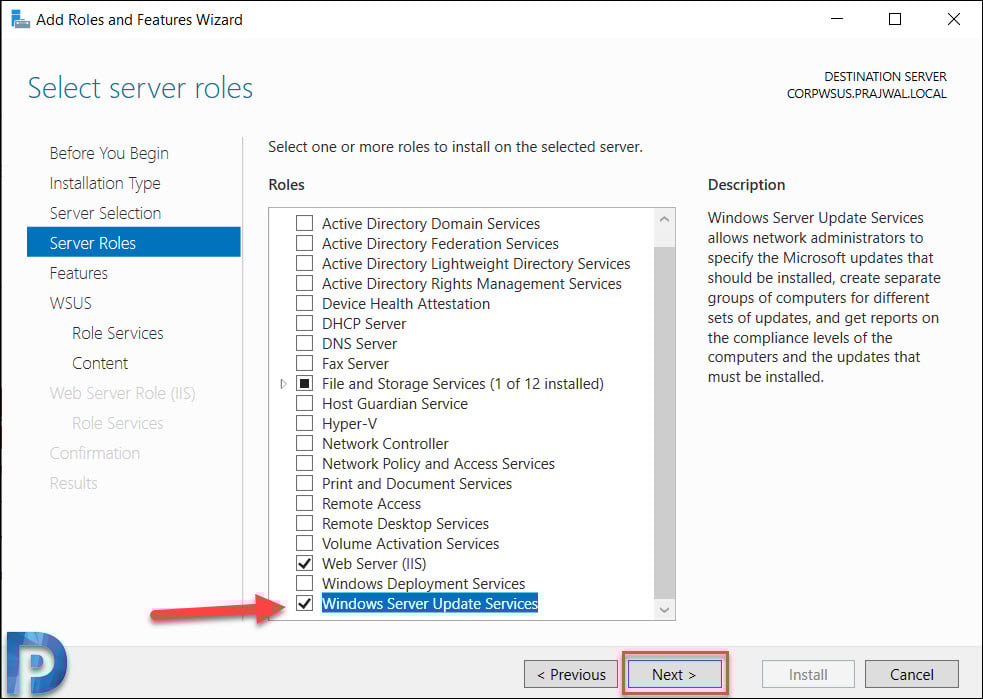Select the Web Server (IIS) role label
The width and height of the screenshot is (983, 699).
(x=374, y=564)
